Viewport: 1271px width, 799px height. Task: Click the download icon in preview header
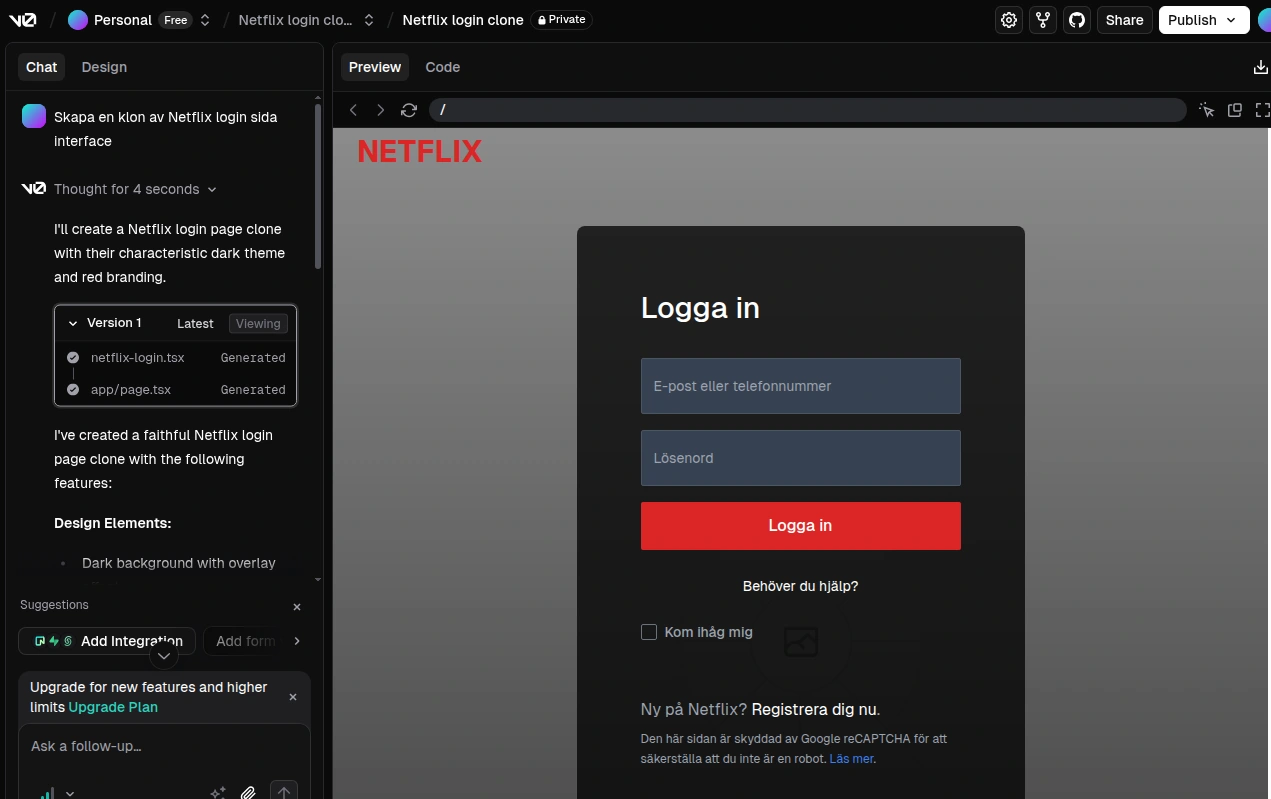(1260, 67)
